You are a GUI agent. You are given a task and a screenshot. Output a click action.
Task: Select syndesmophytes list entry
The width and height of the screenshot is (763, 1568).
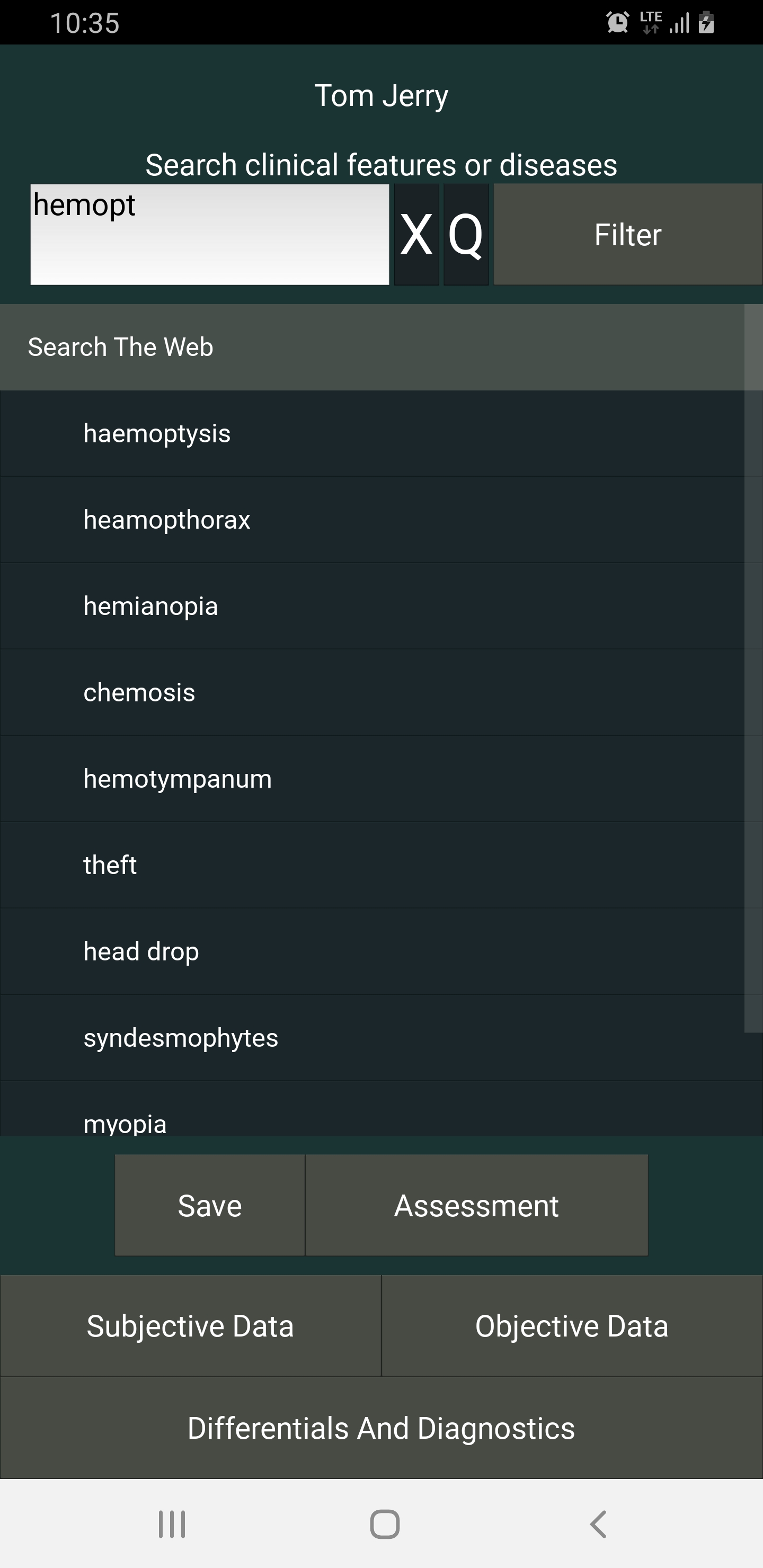tap(181, 1038)
